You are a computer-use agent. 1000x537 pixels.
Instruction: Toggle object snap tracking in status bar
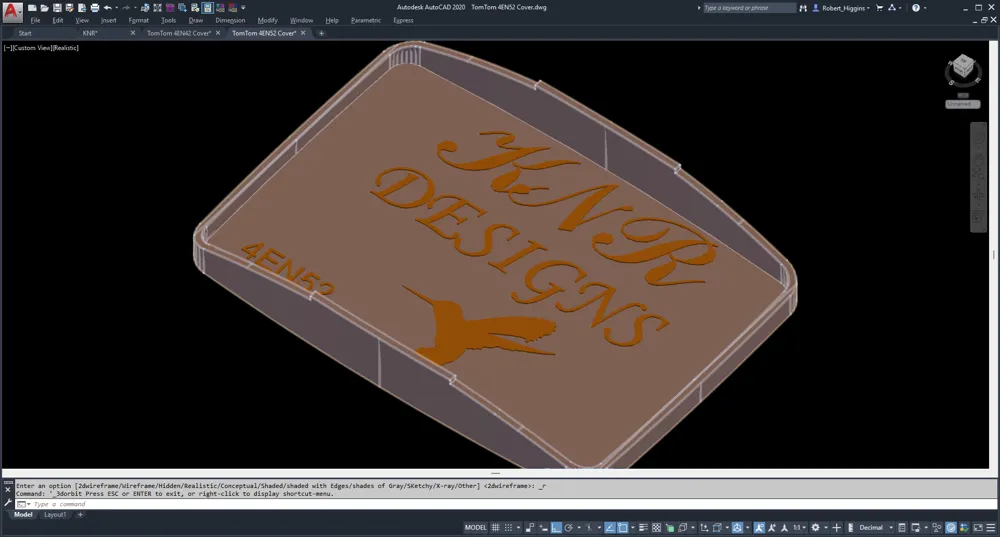(609, 527)
